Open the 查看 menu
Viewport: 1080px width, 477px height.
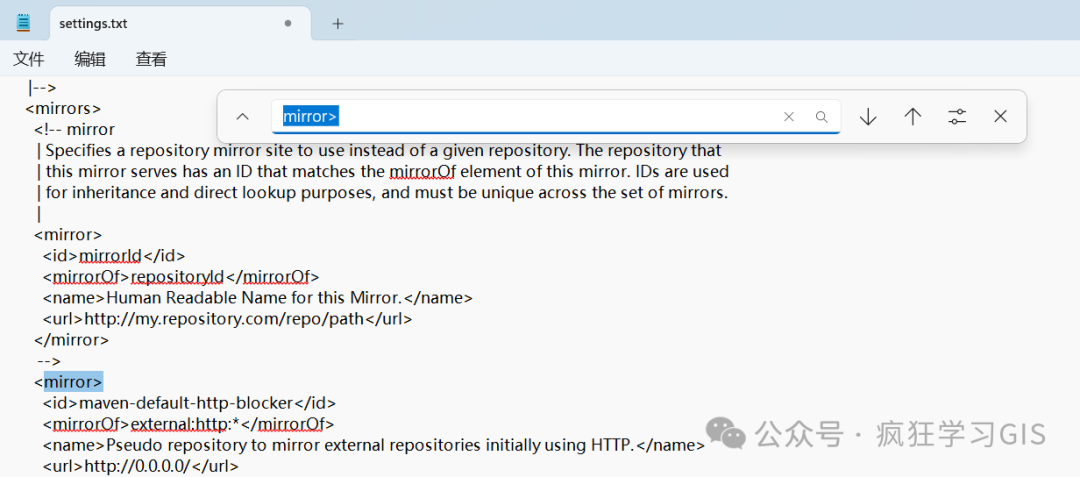click(151, 59)
